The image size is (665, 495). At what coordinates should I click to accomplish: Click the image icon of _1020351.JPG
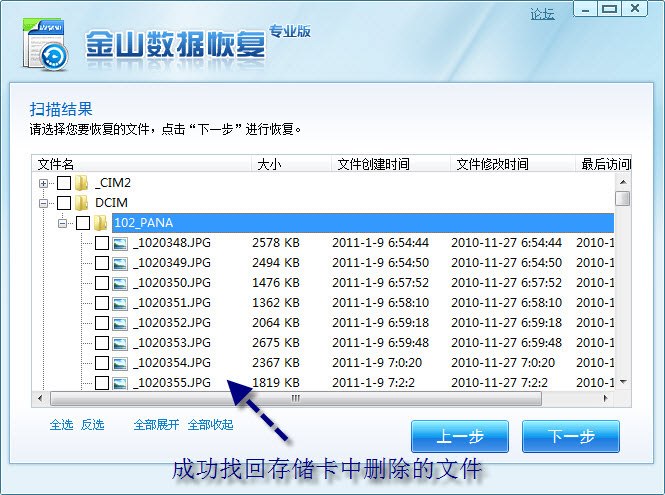tap(120, 303)
